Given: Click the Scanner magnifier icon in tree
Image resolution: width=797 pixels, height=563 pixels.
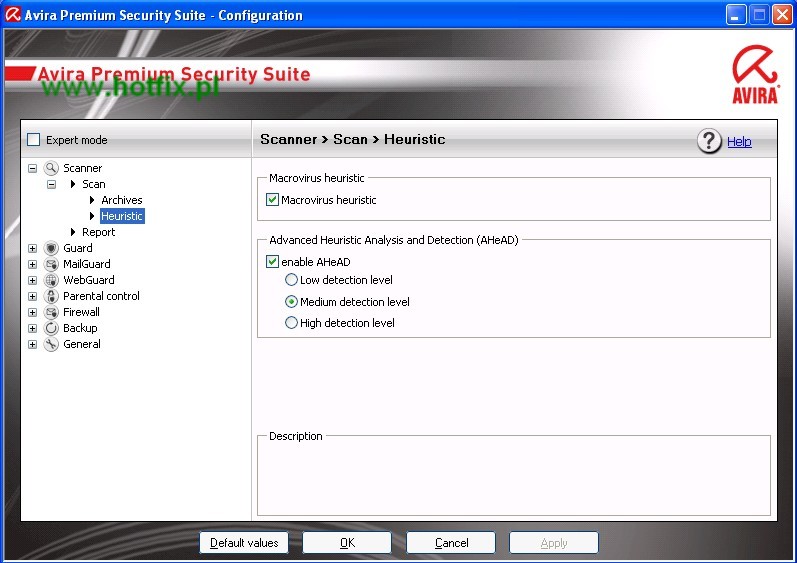Looking at the screenshot, I should click(x=51, y=168).
